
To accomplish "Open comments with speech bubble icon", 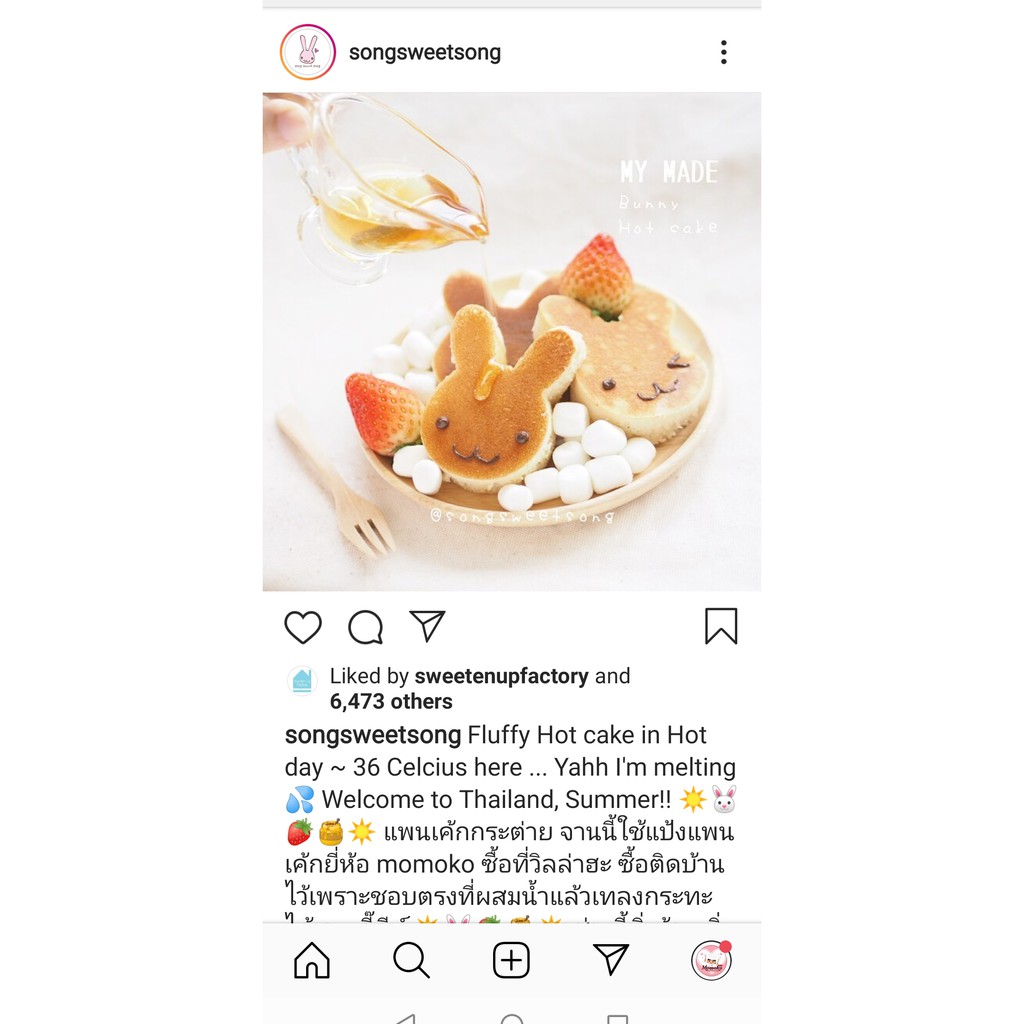I will [x=365, y=627].
